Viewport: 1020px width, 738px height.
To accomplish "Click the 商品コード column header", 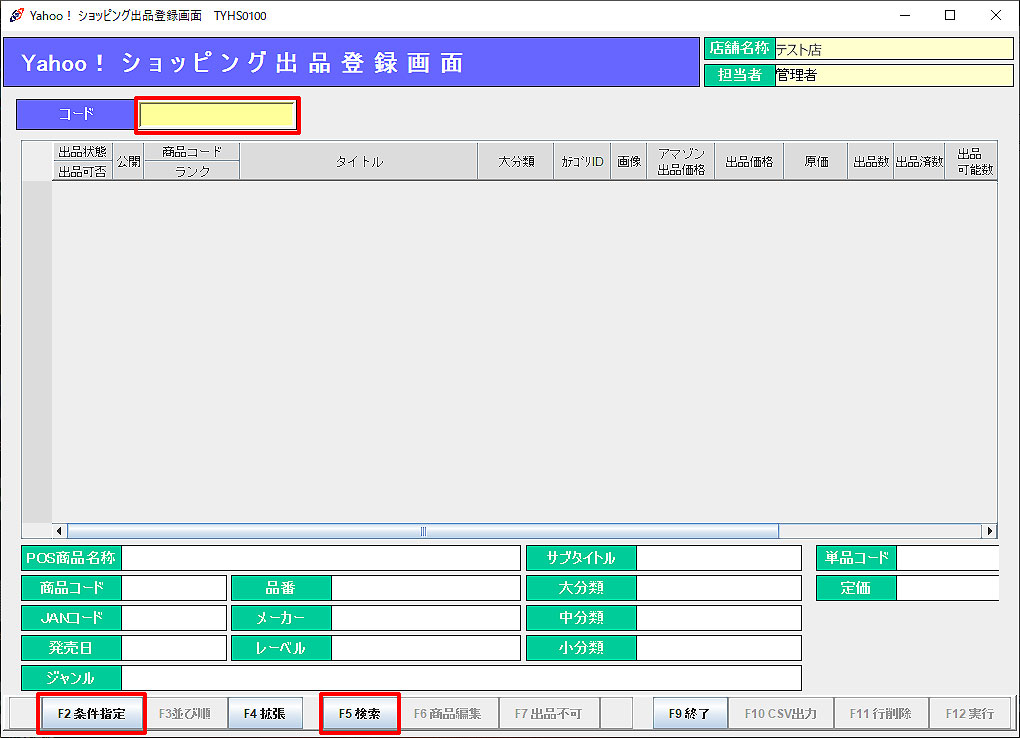I will (191, 151).
